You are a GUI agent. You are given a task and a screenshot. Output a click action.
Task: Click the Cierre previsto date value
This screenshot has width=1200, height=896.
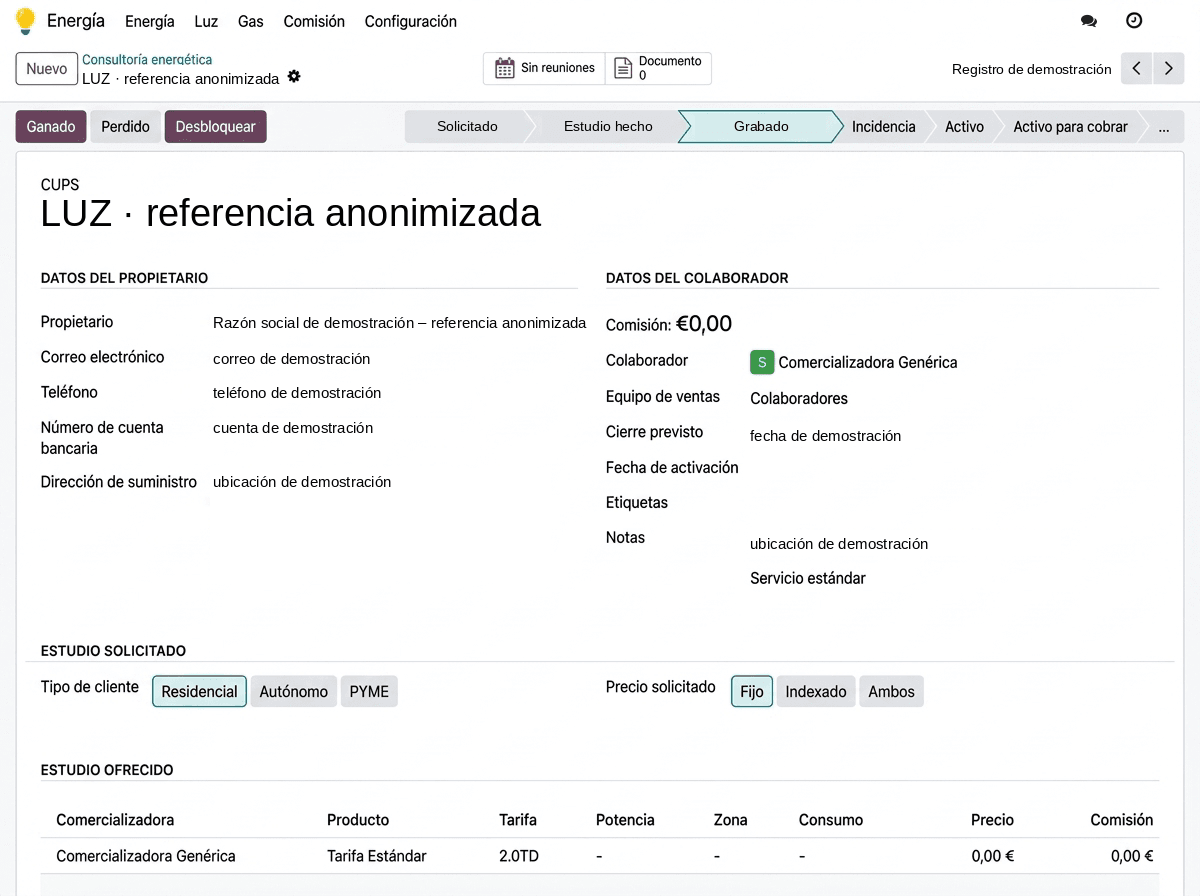(826, 436)
